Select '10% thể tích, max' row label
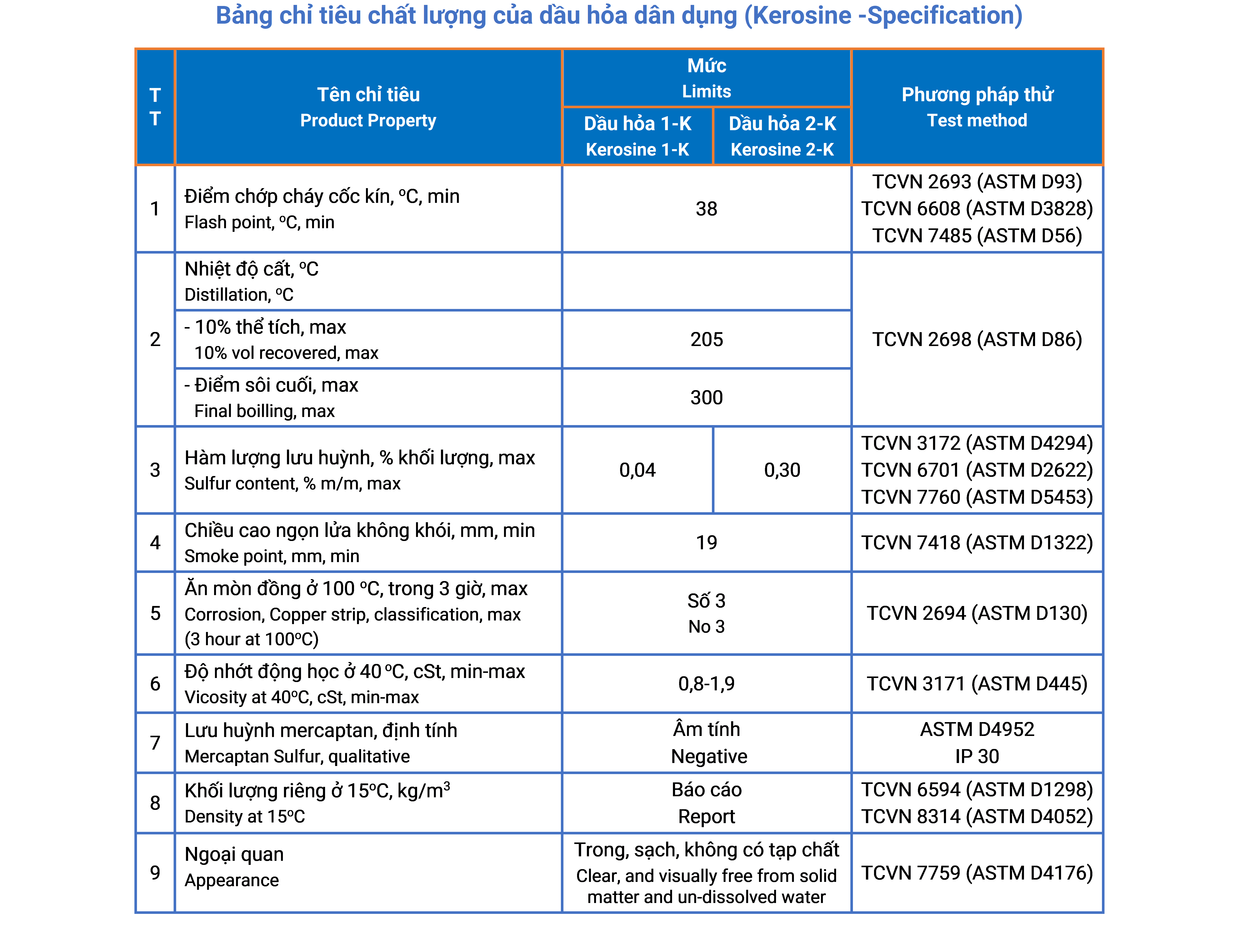1237x952 pixels. point(368,339)
